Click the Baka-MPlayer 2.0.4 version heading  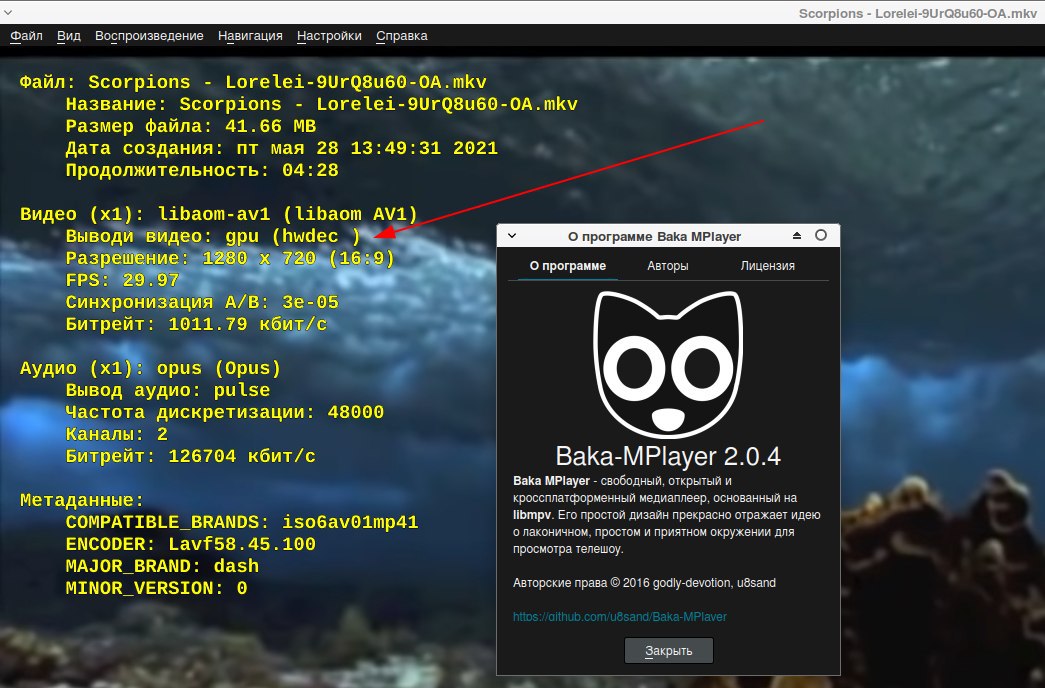(668, 457)
